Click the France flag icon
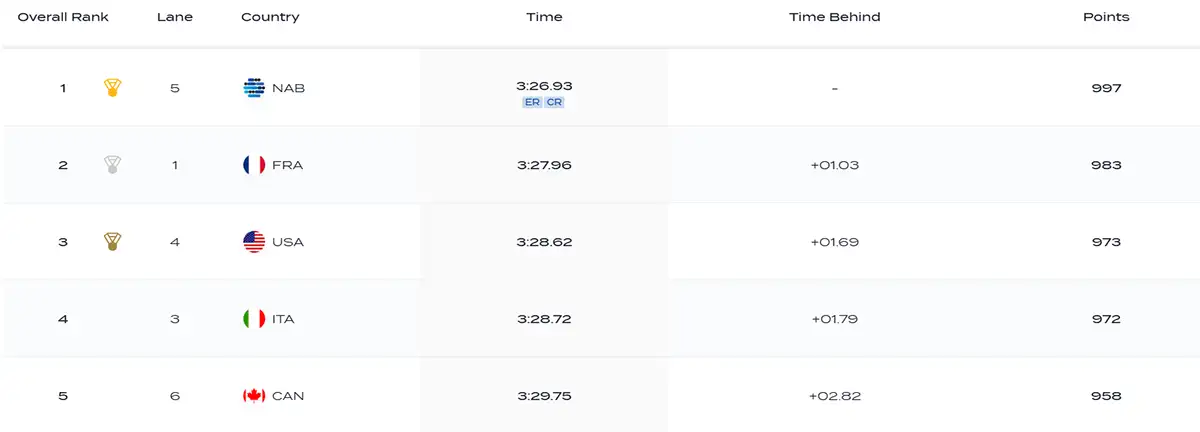This screenshot has height=432, width=1200. click(254, 165)
